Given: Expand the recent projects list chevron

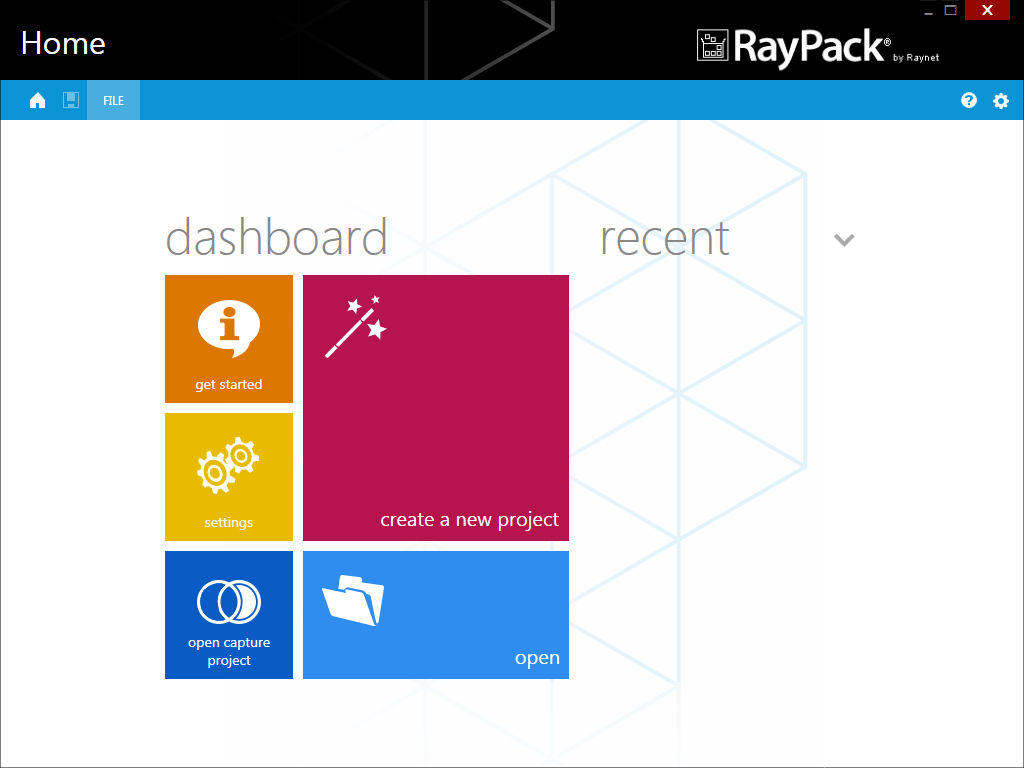Looking at the screenshot, I should tap(844, 240).
